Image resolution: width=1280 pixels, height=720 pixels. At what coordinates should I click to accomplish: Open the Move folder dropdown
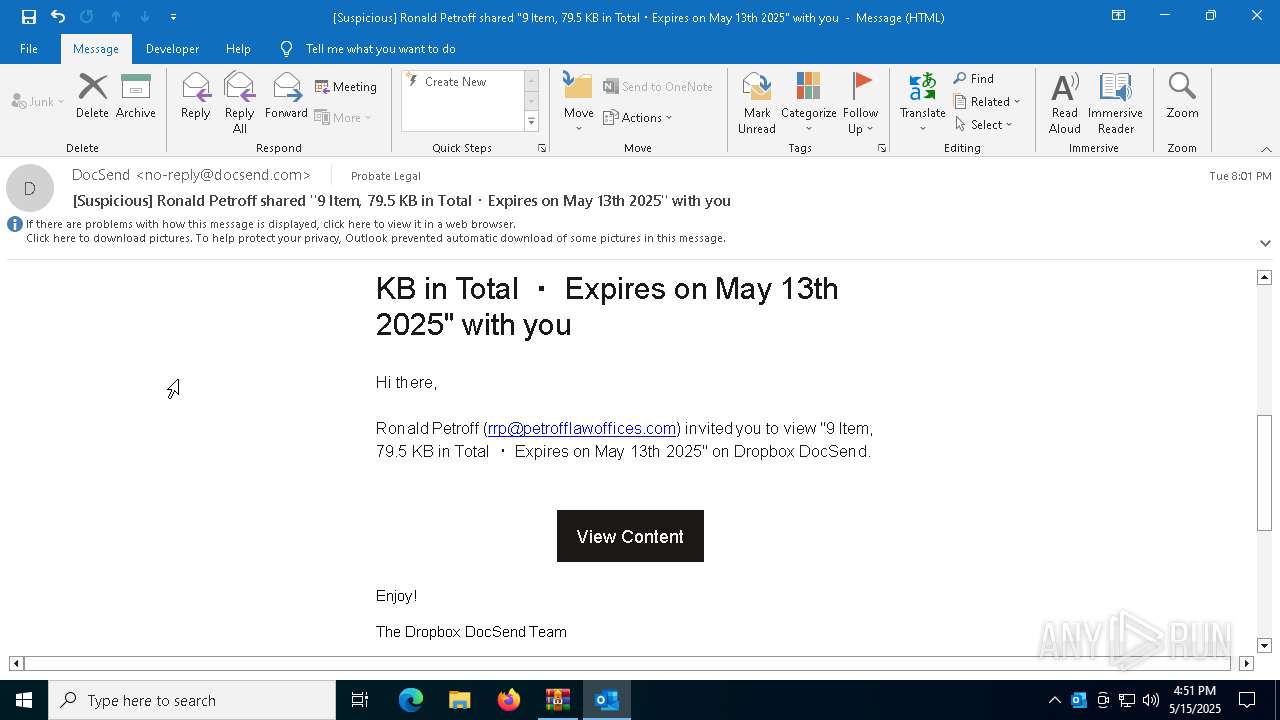[578, 102]
